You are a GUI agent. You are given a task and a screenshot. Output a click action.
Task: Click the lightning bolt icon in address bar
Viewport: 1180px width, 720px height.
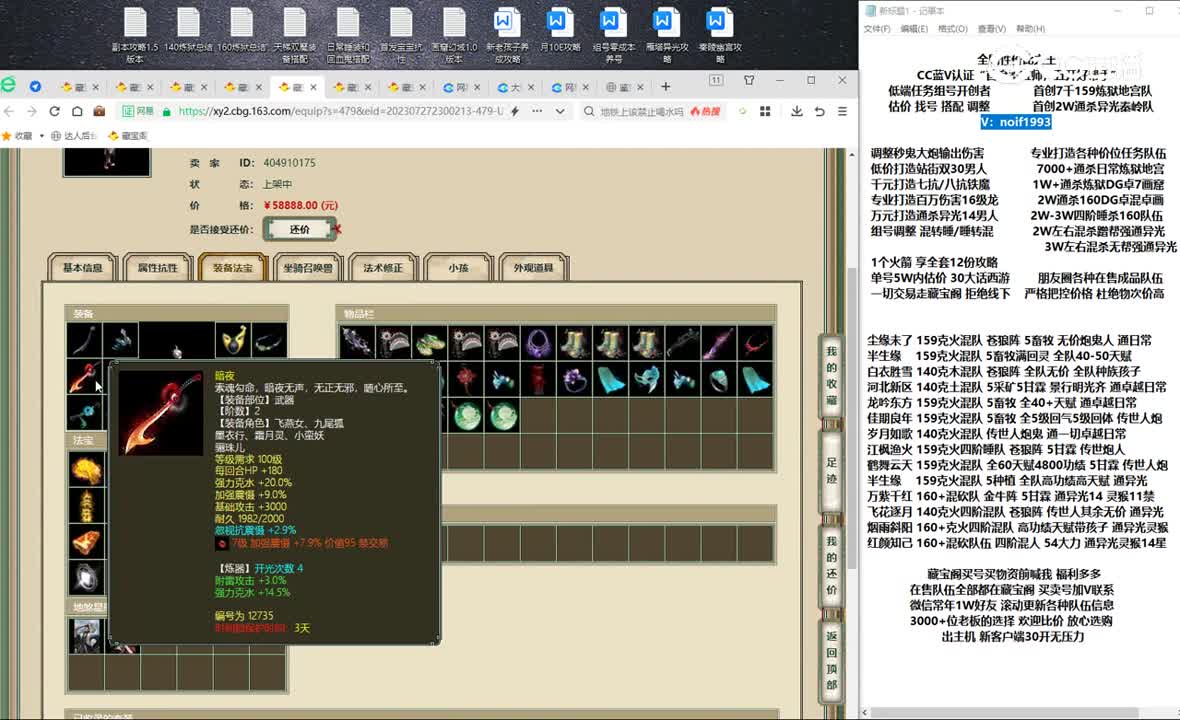515,111
